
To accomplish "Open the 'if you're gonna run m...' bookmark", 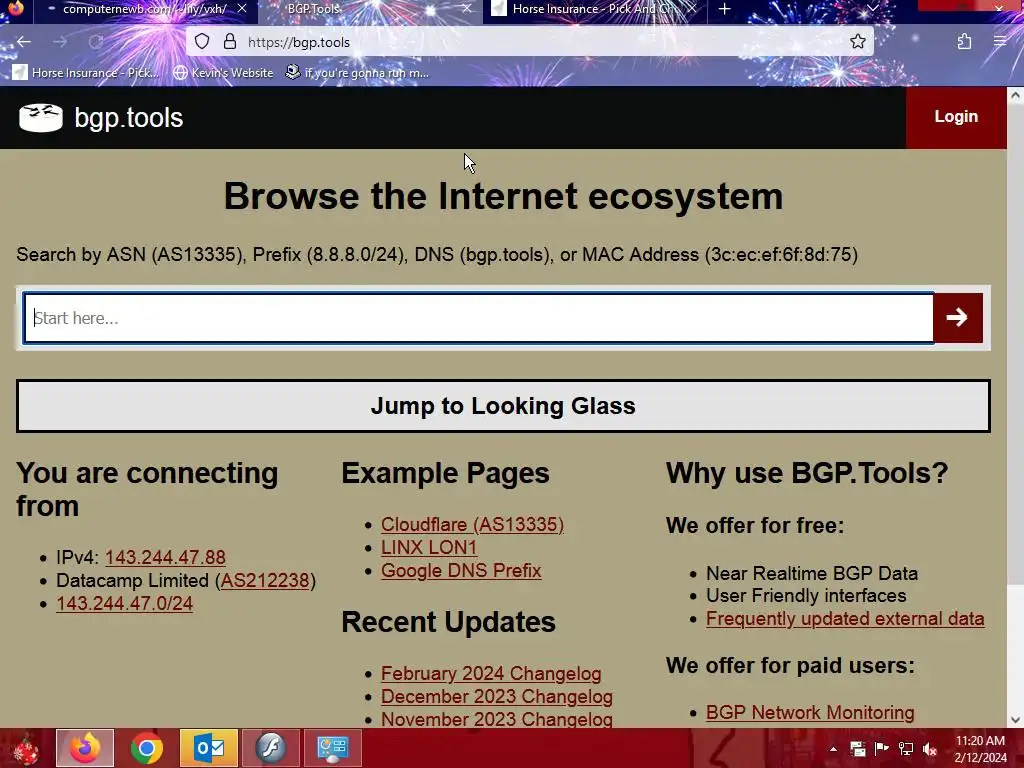I will tap(357, 72).
